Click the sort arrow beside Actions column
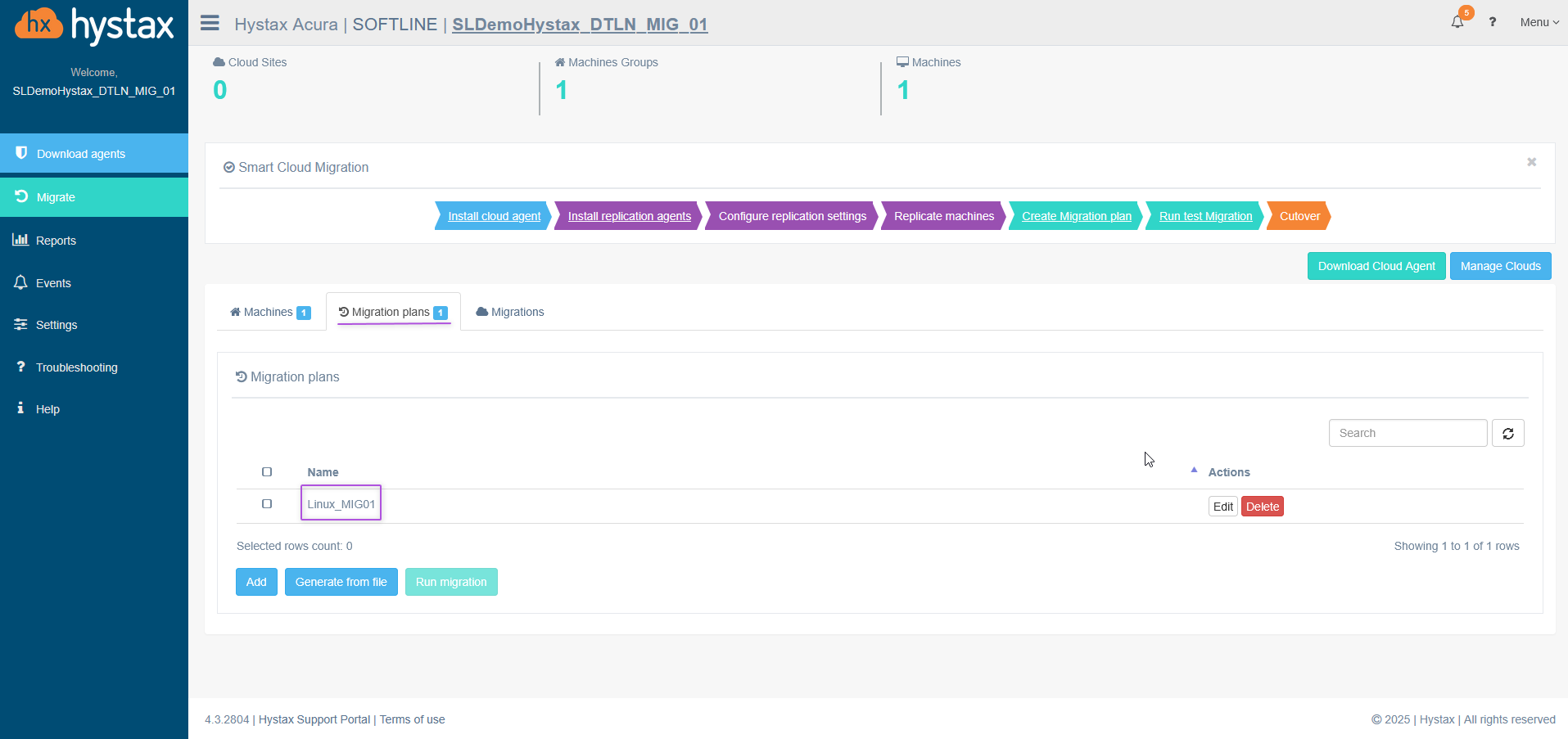The image size is (1568, 739). point(1194,471)
